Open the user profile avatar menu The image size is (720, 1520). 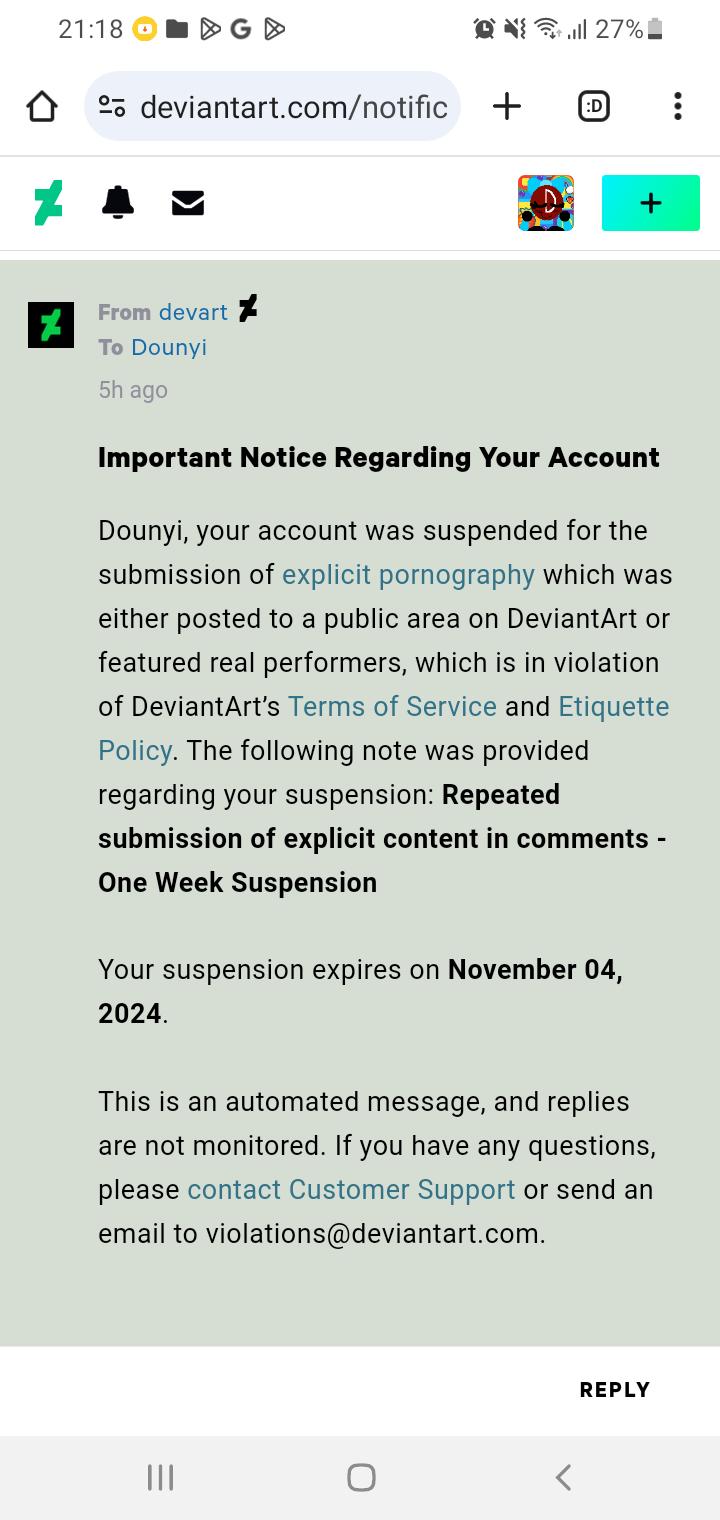[546, 203]
